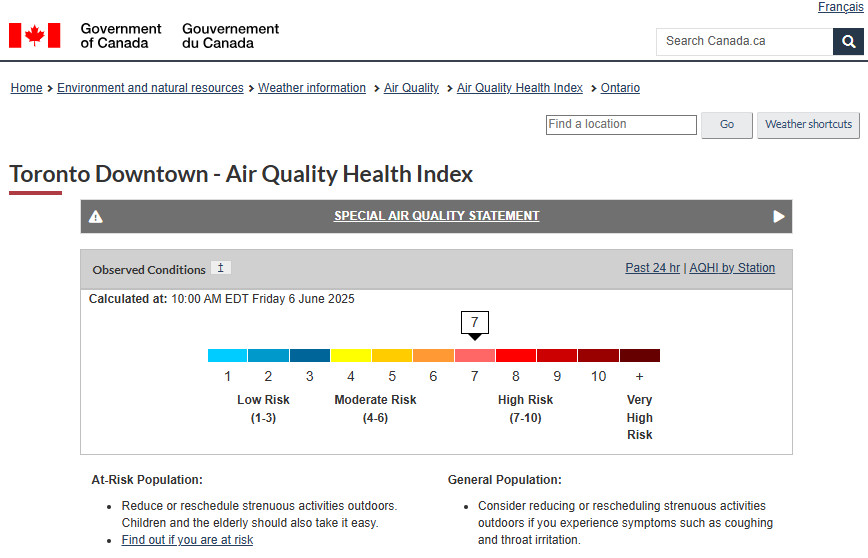Image resolution: width=868 pixels, height=558 pixels.
Task: Click the light blue level 1 color block
Action: click(227, 355)
